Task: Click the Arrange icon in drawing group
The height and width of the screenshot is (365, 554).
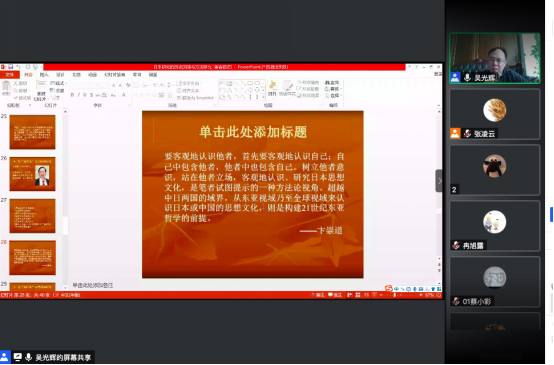Action: tap(272, 88)
